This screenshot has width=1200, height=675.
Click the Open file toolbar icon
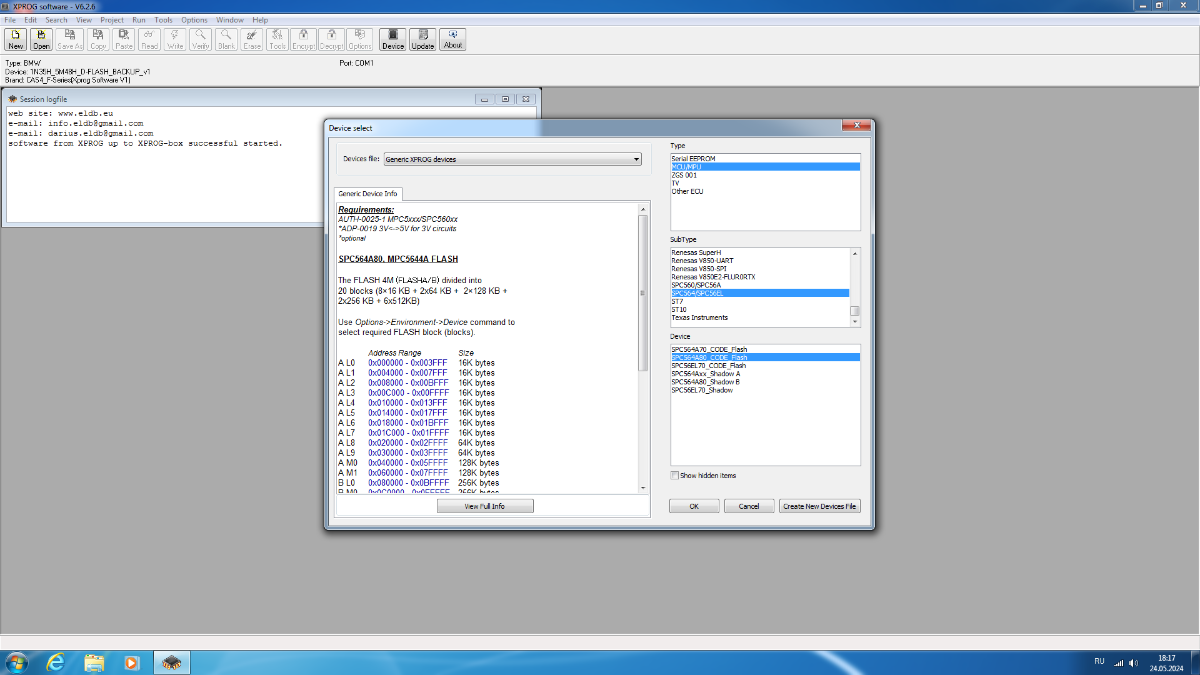pos(41,39)
